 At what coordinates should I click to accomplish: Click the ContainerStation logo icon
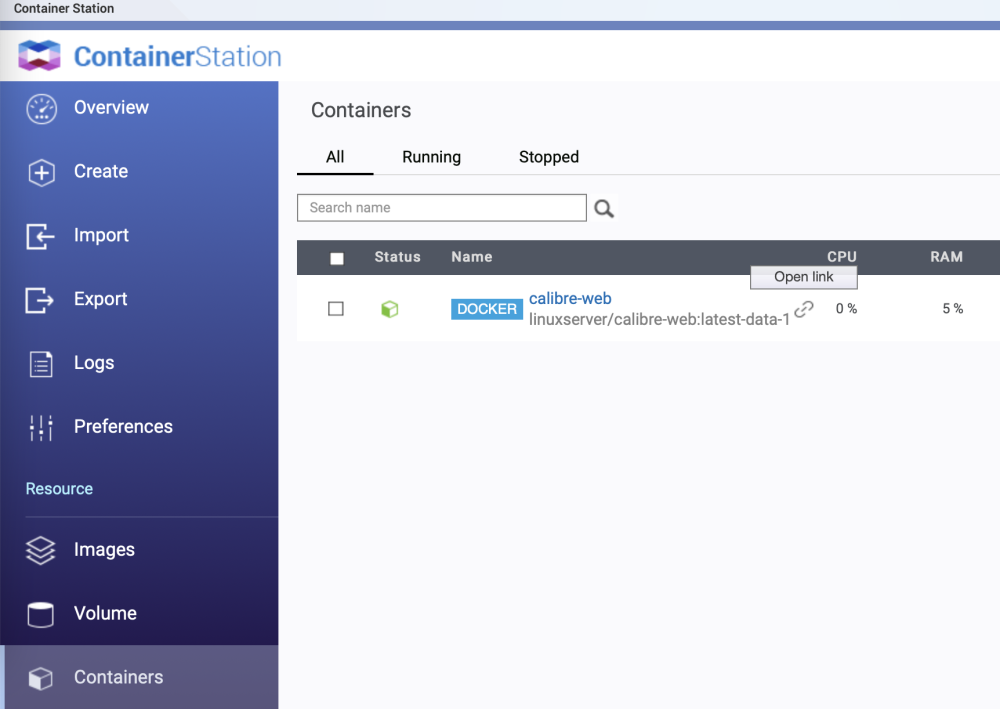40,55
